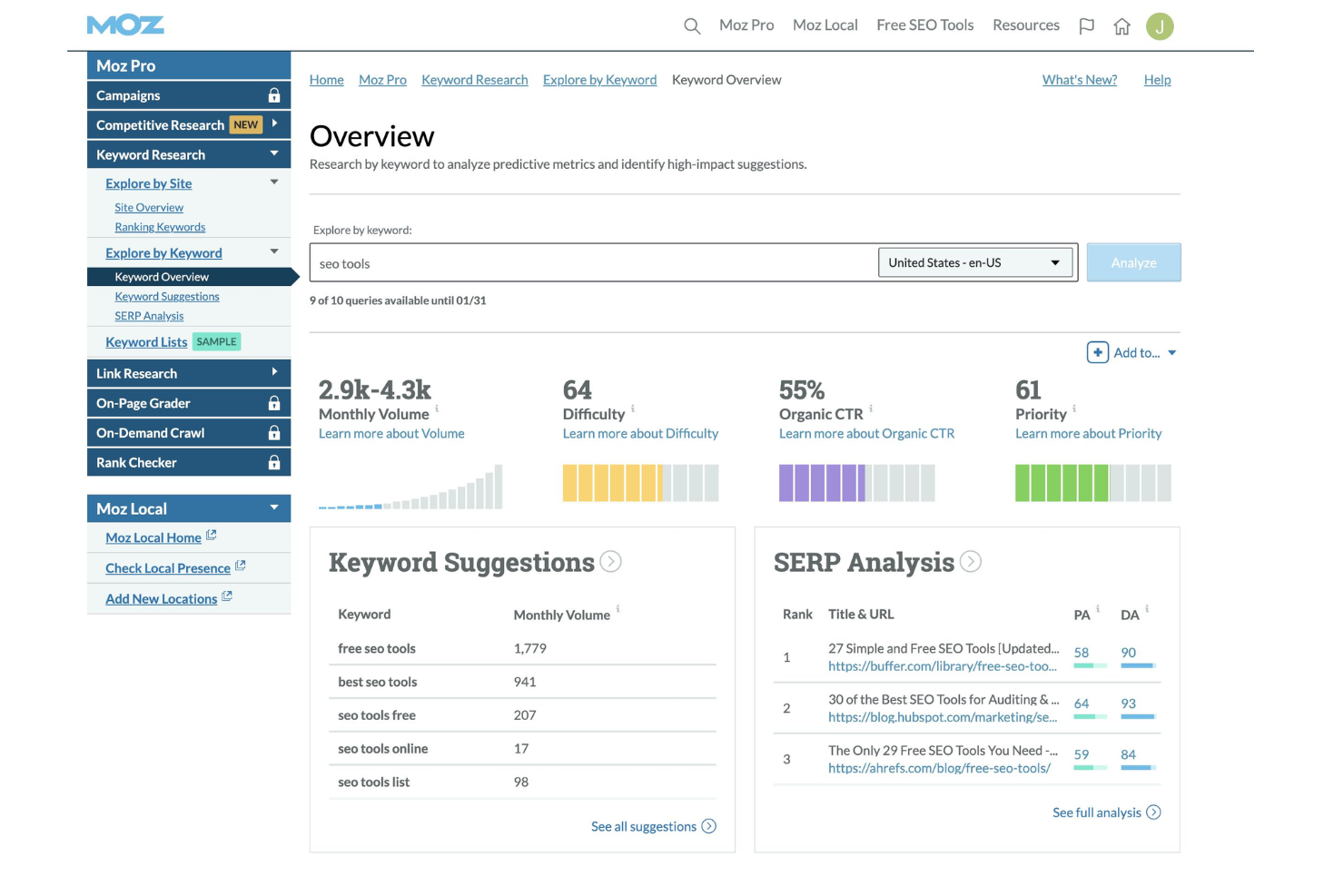
Task: Click the lock icon beside Rank Checker
Action: (274, 463)
